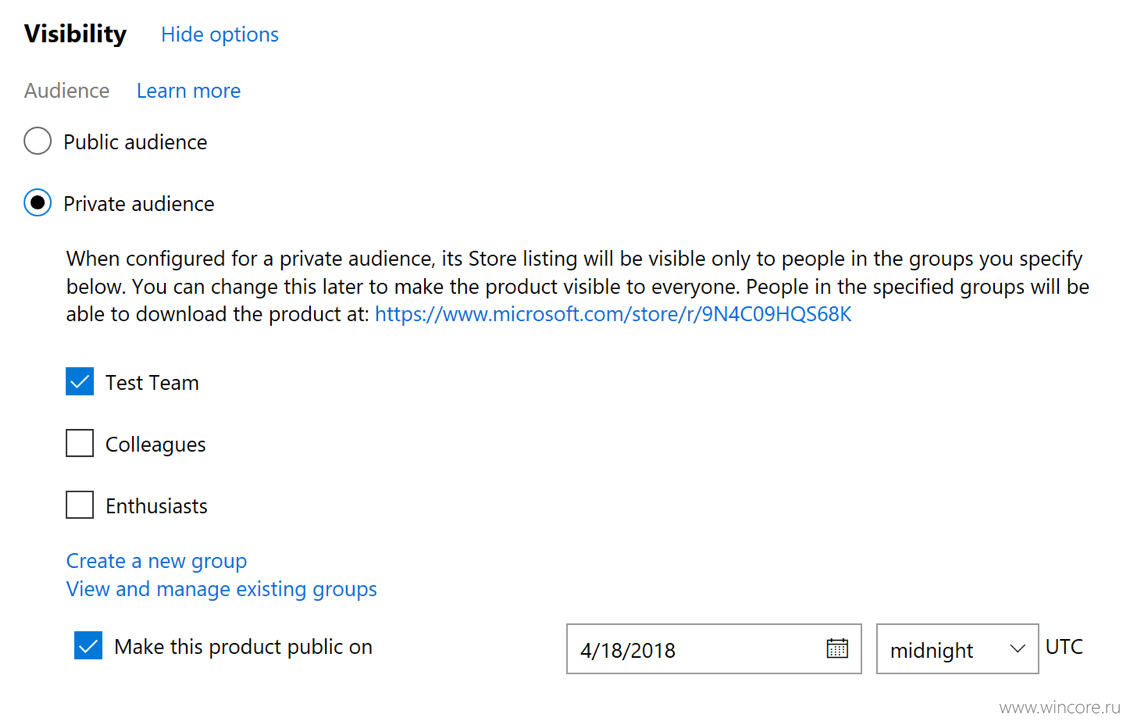This screenshot has width=1133, height=727.
Task: Toggle Make this product public on checkbox
Action: point(88,645)
